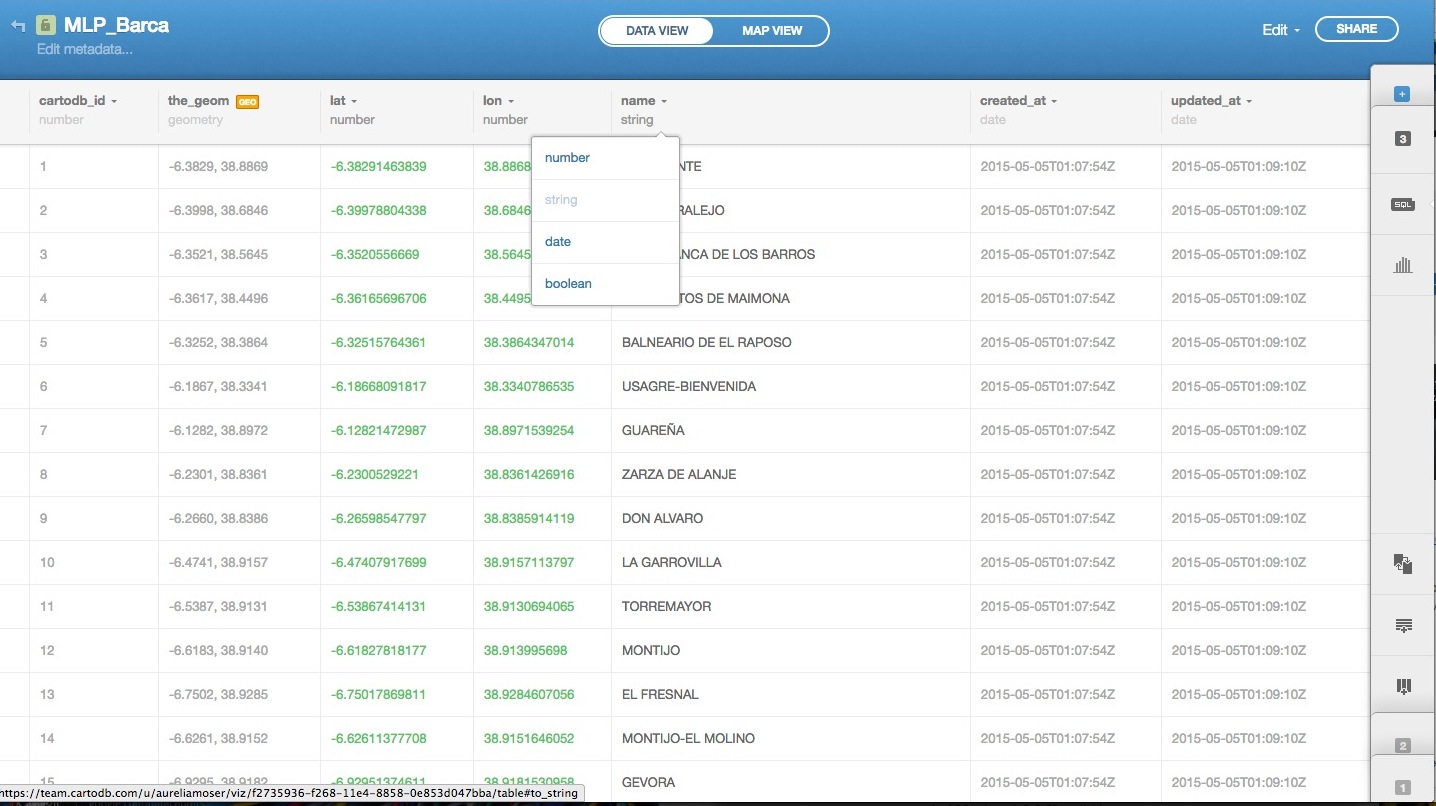The width and height of the screenshot is (1436, 806).
Task: Click the cell GEVORA
Action: (648, 783)
